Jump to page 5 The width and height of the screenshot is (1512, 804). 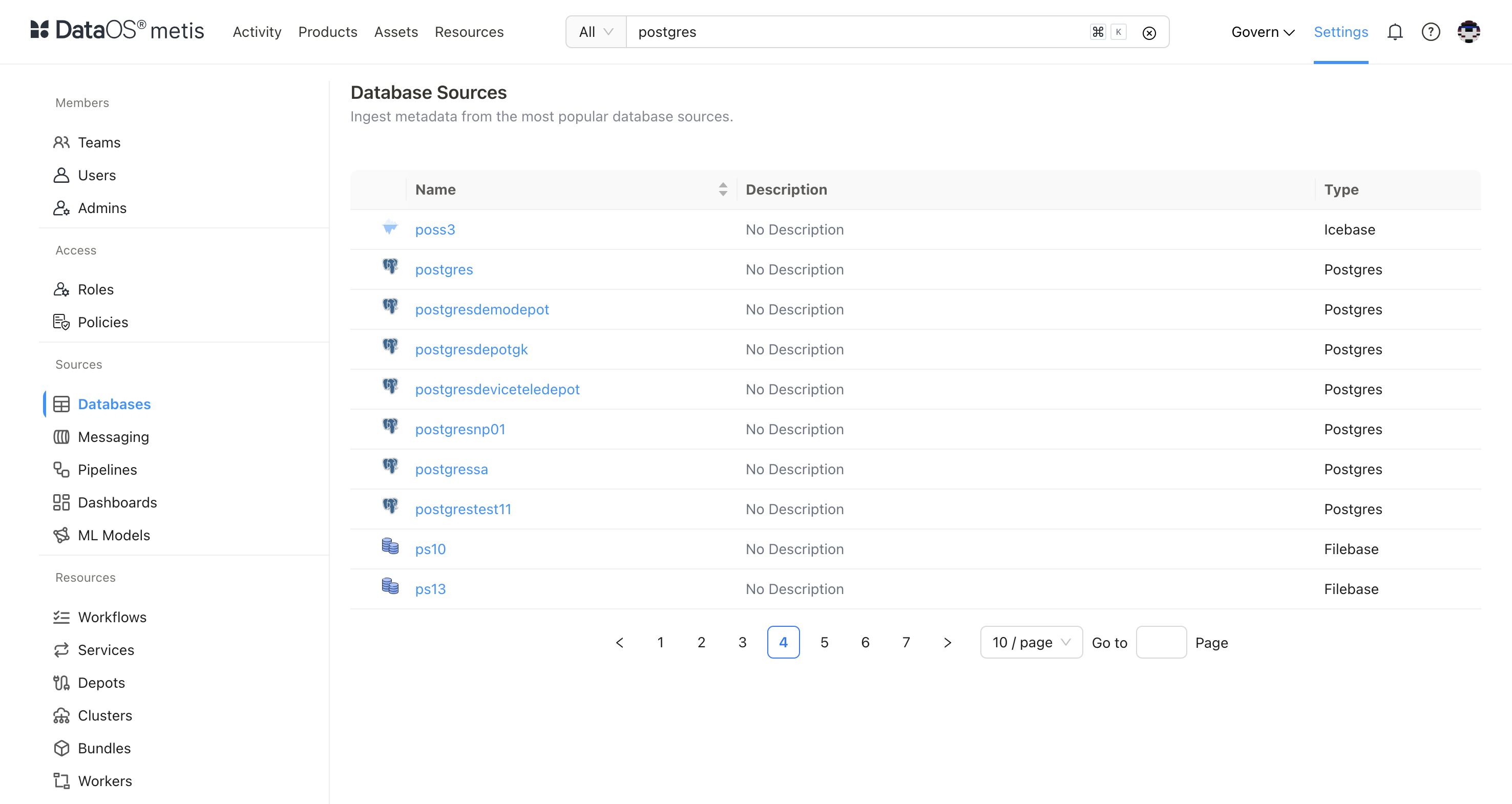point(824,643)
